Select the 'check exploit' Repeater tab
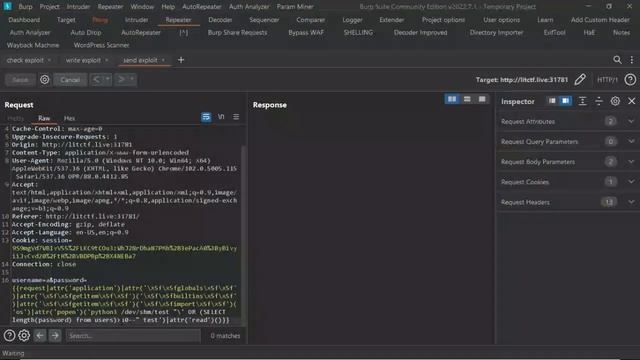The width and height of the screenshot is (640, 360). point(25,60)
